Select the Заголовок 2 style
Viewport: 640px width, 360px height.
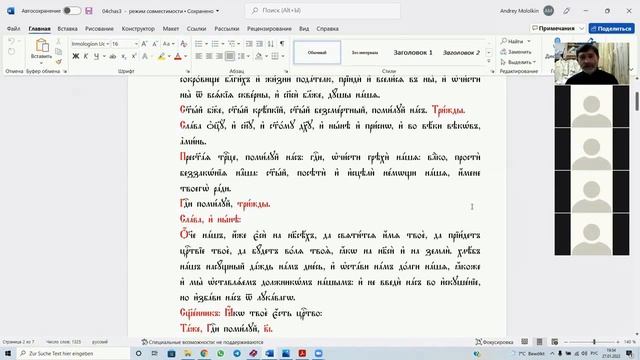click(x=461, y=52)
